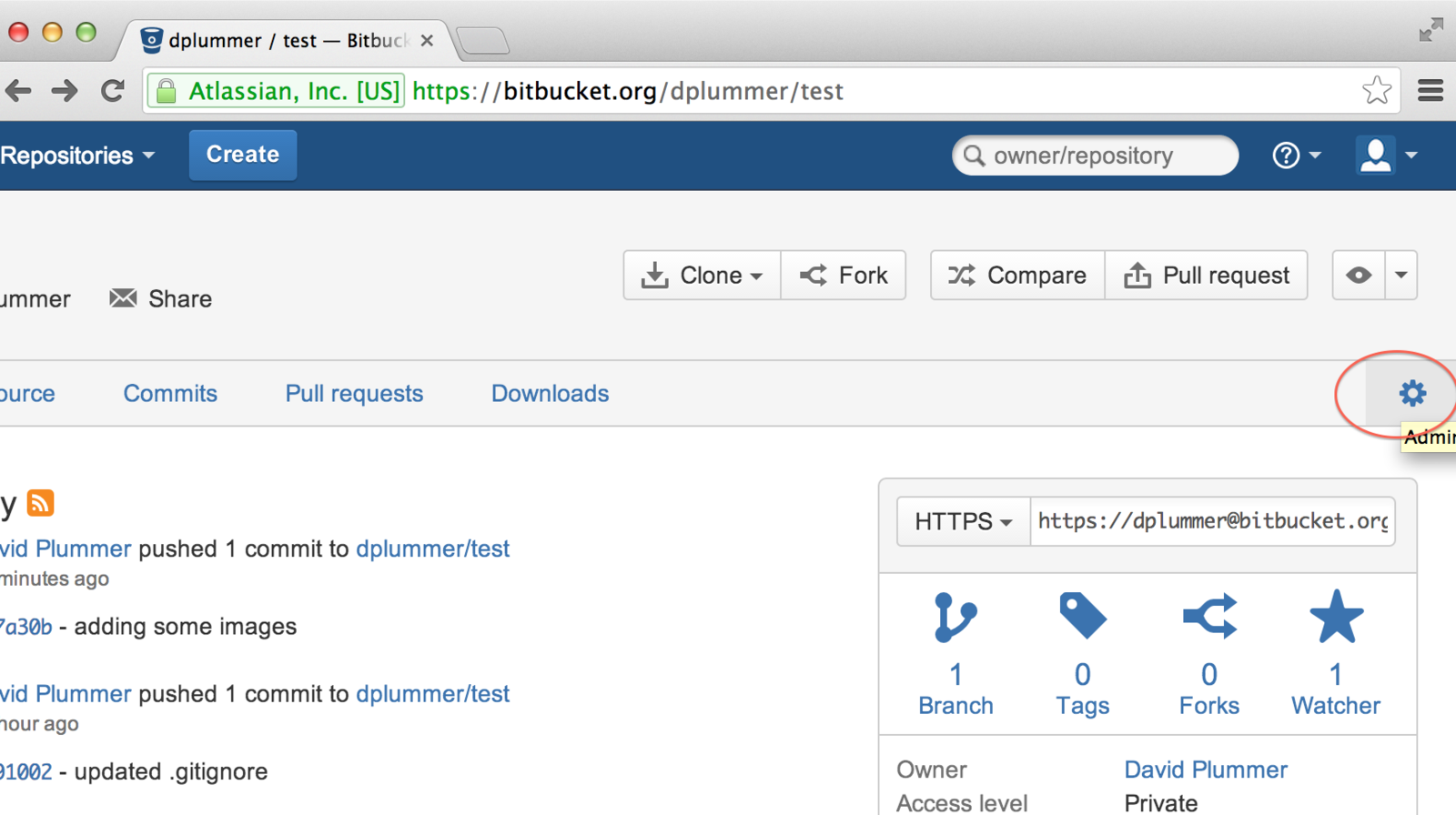Go forward with browser forward arrow
The image size is (1456, 815).
tap(65, 90)
